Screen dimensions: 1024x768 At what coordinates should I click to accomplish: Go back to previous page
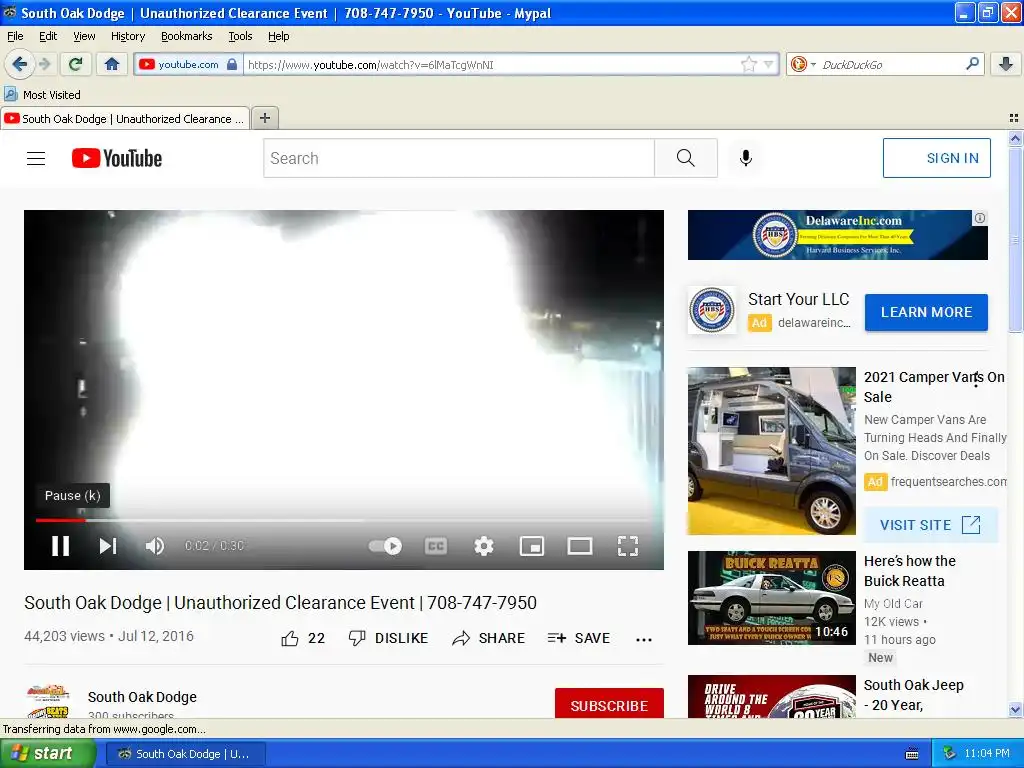point(19,64)
